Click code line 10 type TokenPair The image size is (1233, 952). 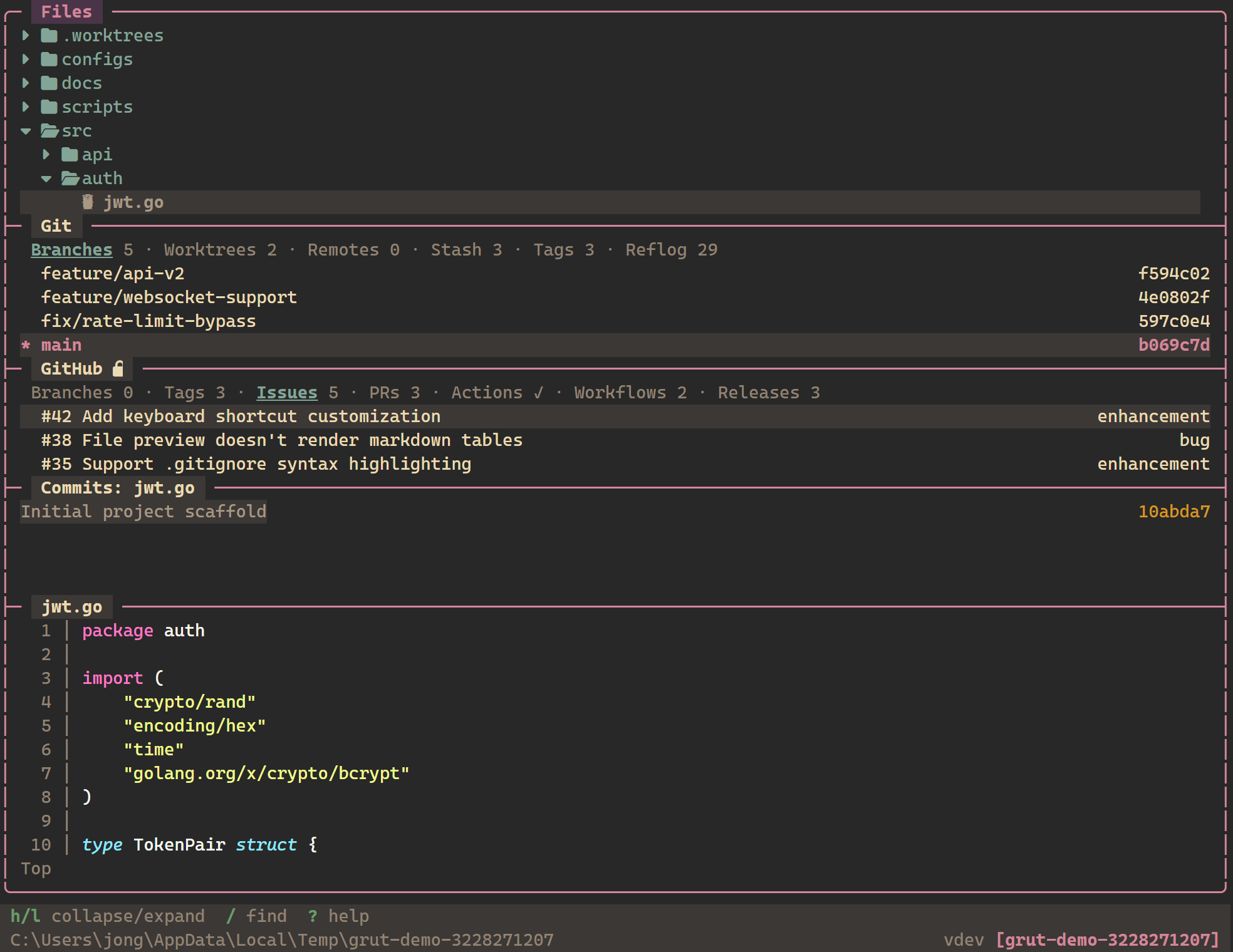coord(200,845)
